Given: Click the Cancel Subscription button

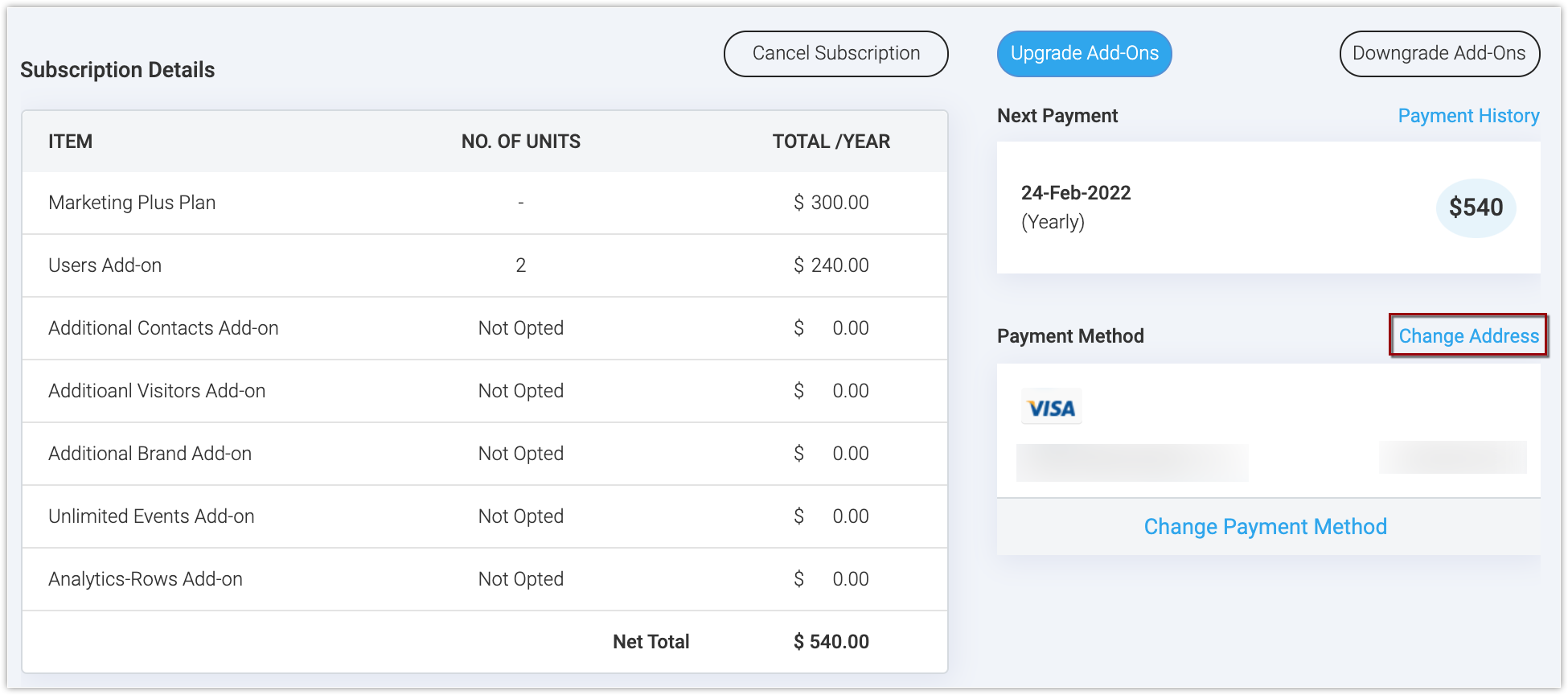Looking at the screenshot, I should click(x=835, y=54).
